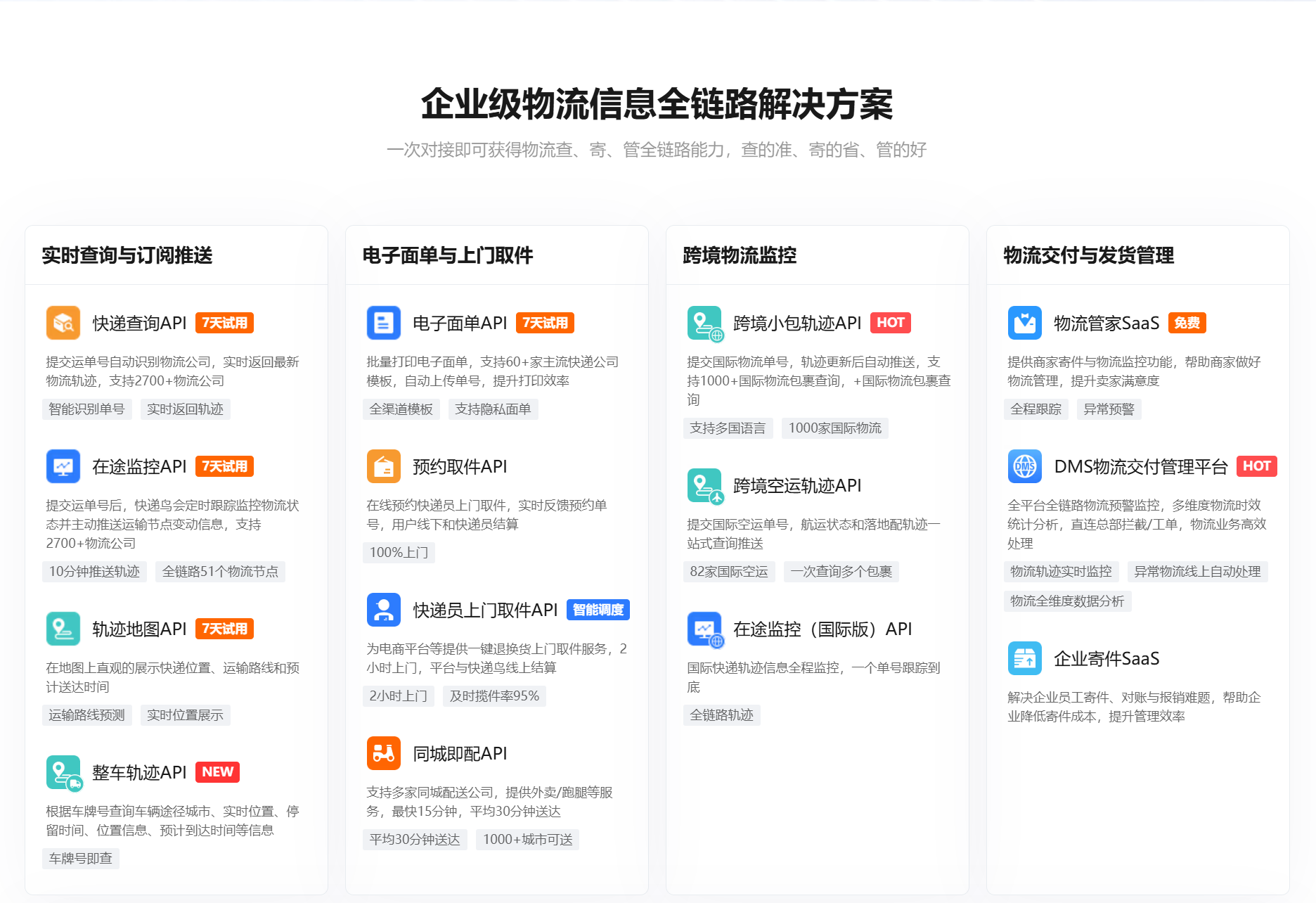Click the 在途监控API blue monitor icon

click(x=63, y=466)
